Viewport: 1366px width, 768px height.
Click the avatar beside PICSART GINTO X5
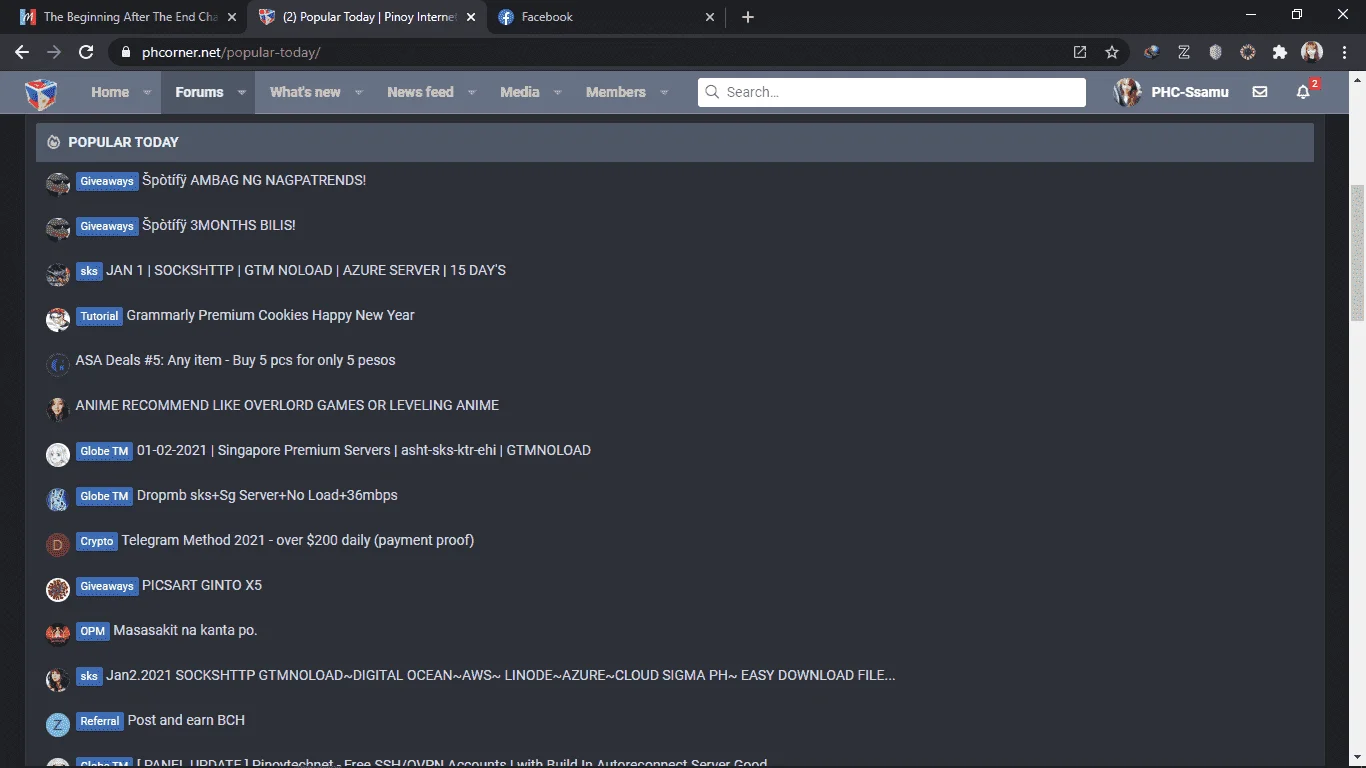click(x=58, y=589)
